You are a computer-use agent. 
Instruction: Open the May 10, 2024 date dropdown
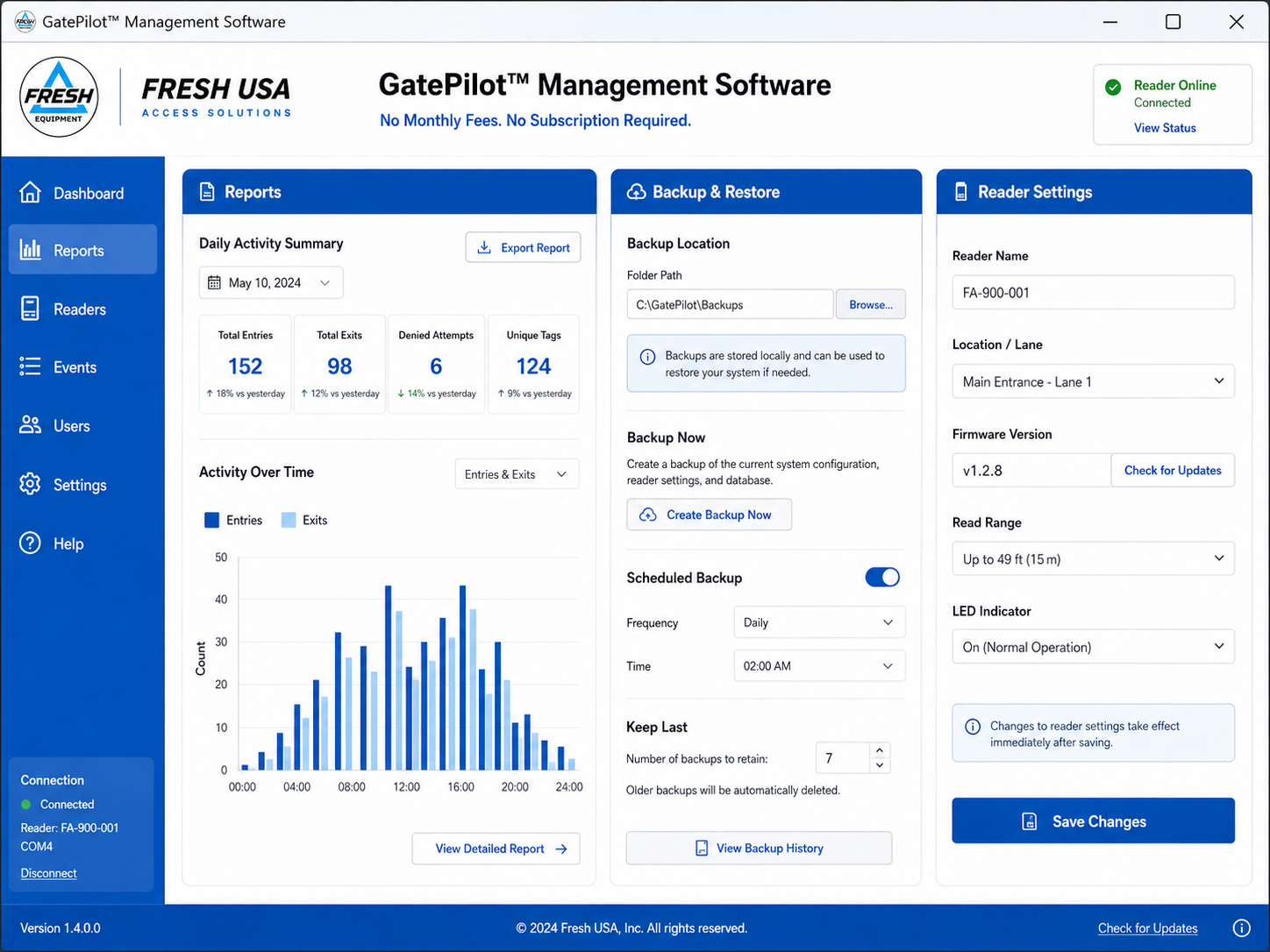(271, 282)
